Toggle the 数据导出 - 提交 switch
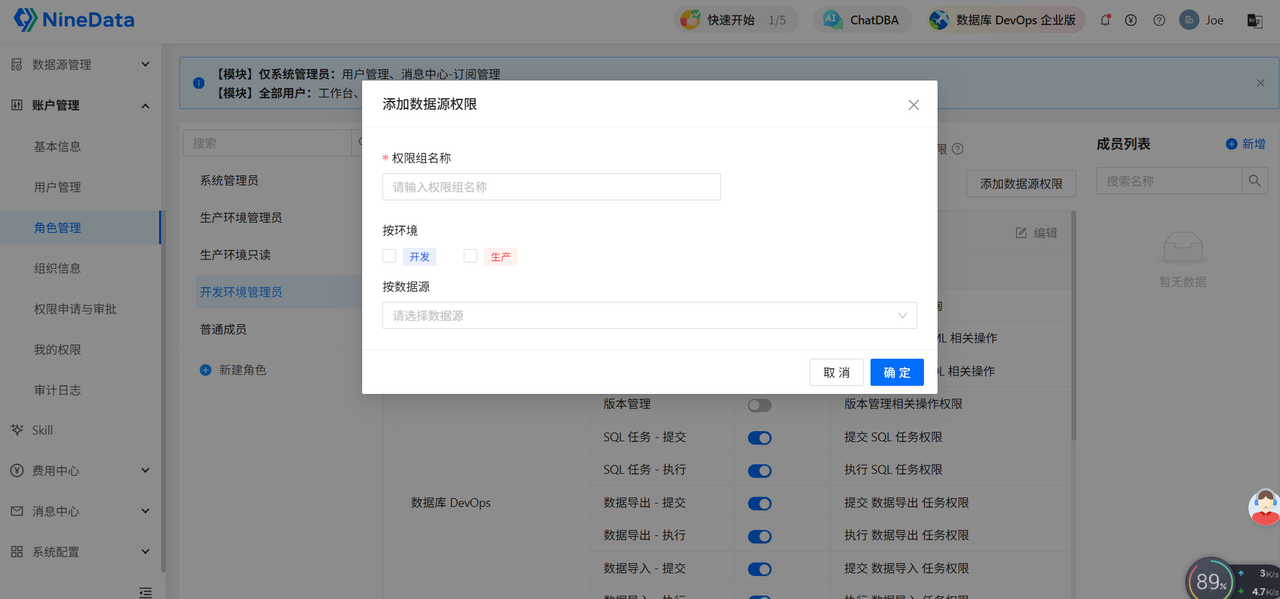The width and height of the screenshot is (1280, 599). point(760,503)
